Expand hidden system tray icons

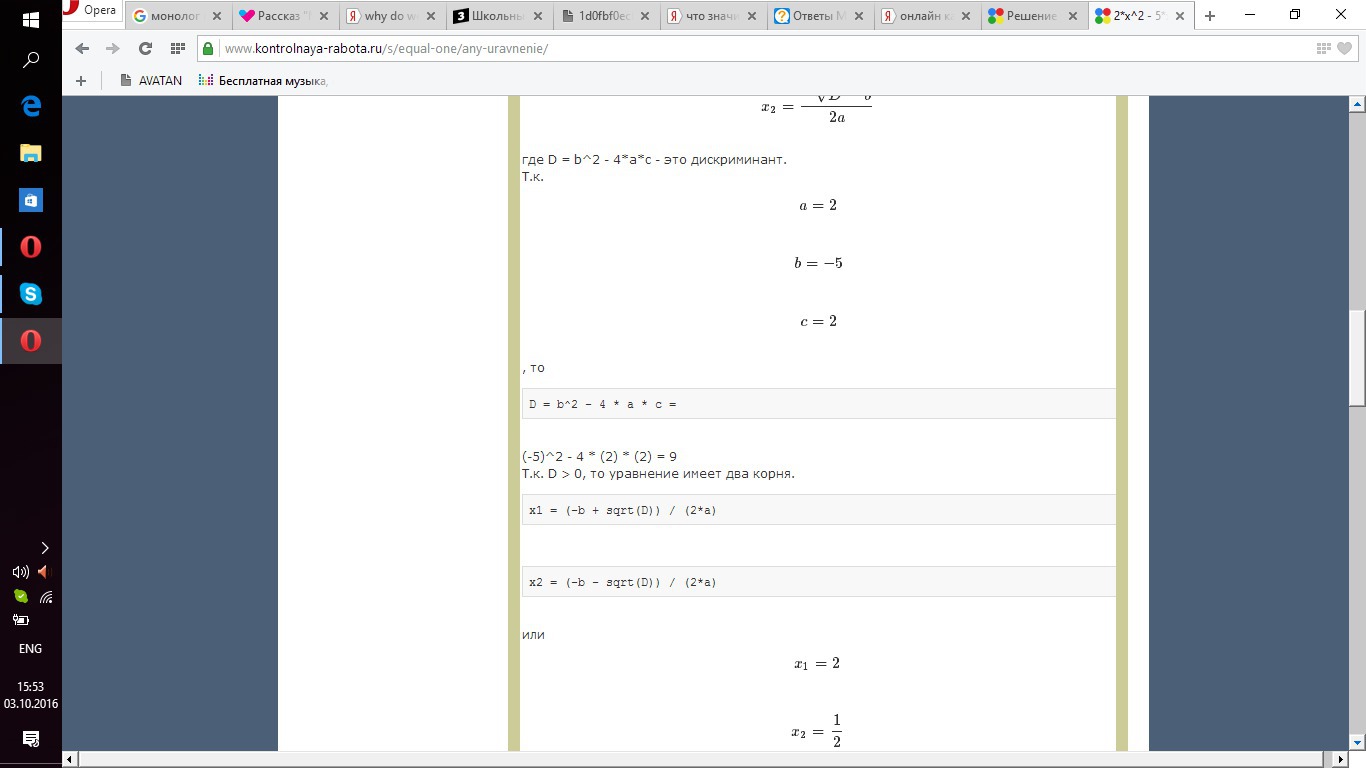[x=44, y=547]
